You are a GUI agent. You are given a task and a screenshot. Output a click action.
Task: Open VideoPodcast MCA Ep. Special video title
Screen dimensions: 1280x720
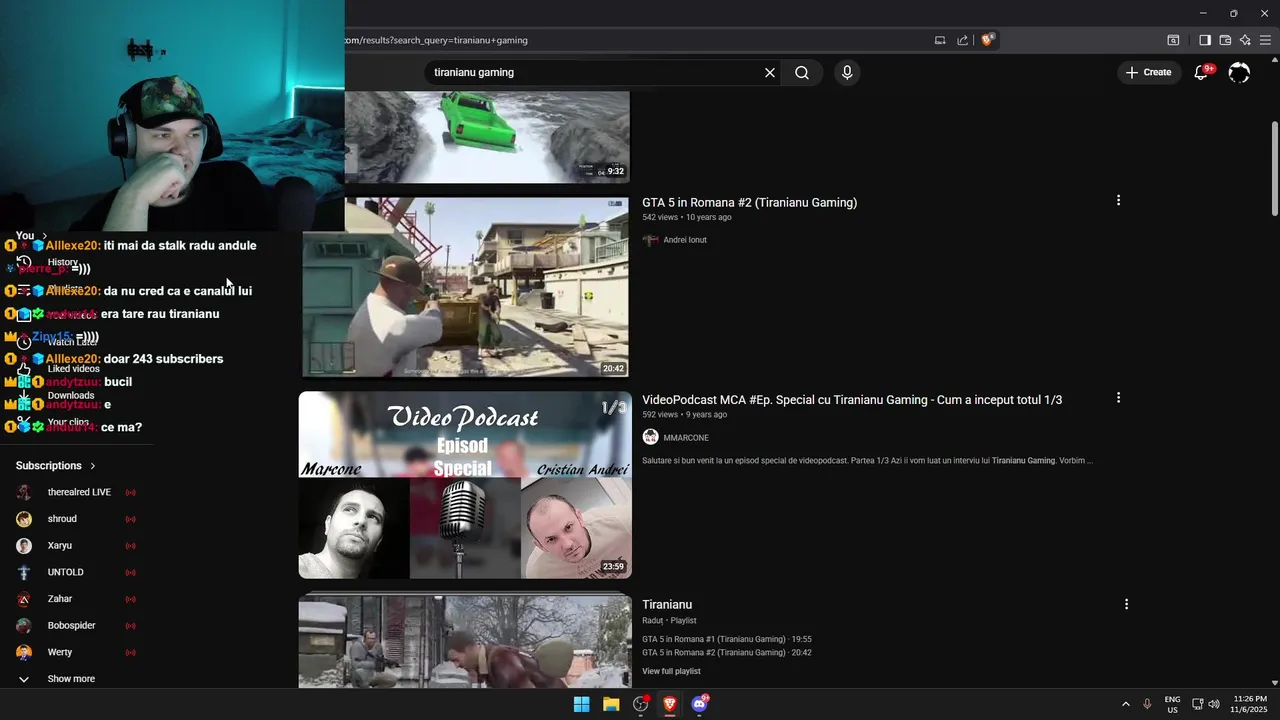click(852, 400)
